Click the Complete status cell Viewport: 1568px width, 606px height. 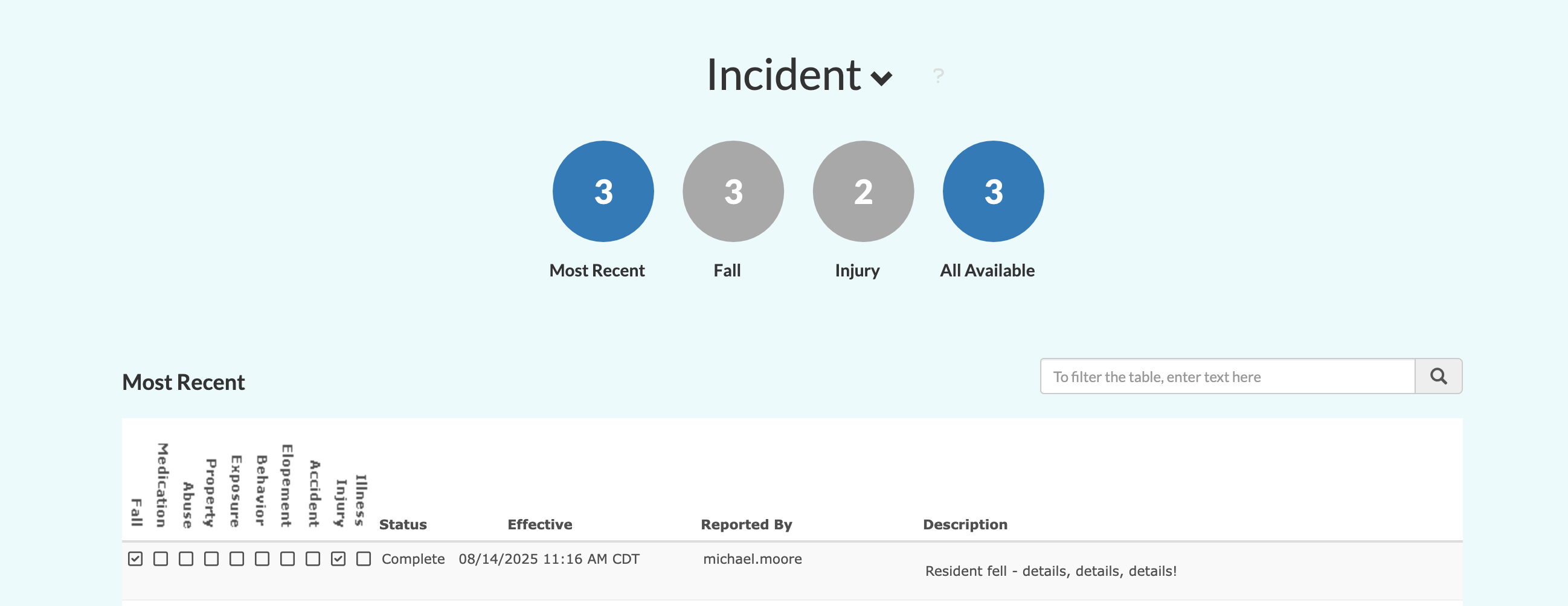413,558
